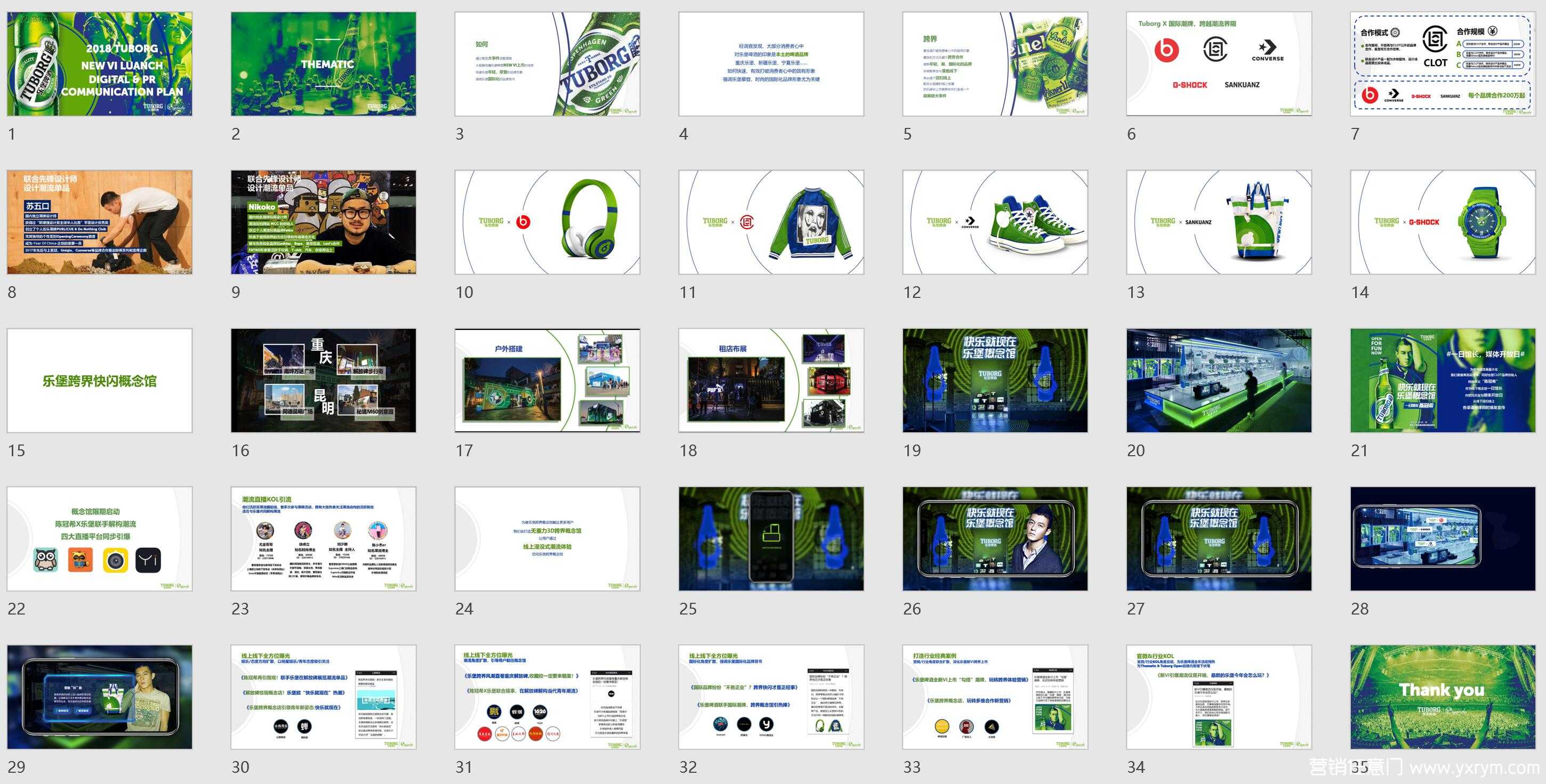
Task: Select slide 7 CLOT cooperation thumbnail
Action: 1443,63
